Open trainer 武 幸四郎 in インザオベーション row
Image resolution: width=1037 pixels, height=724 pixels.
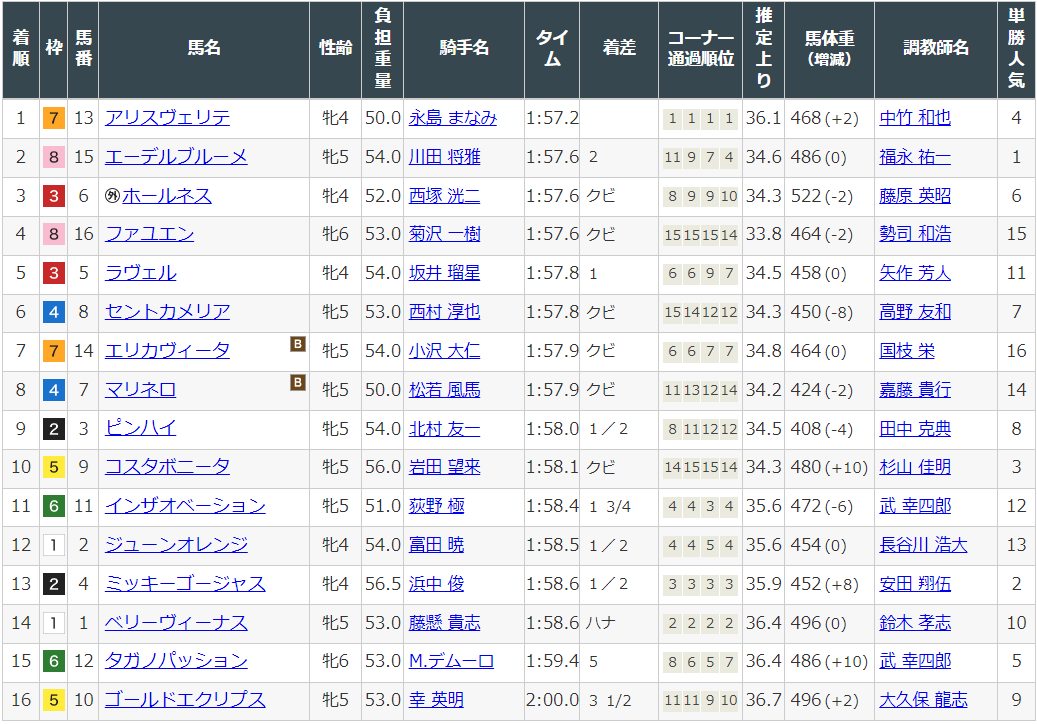tap(915, 506)
